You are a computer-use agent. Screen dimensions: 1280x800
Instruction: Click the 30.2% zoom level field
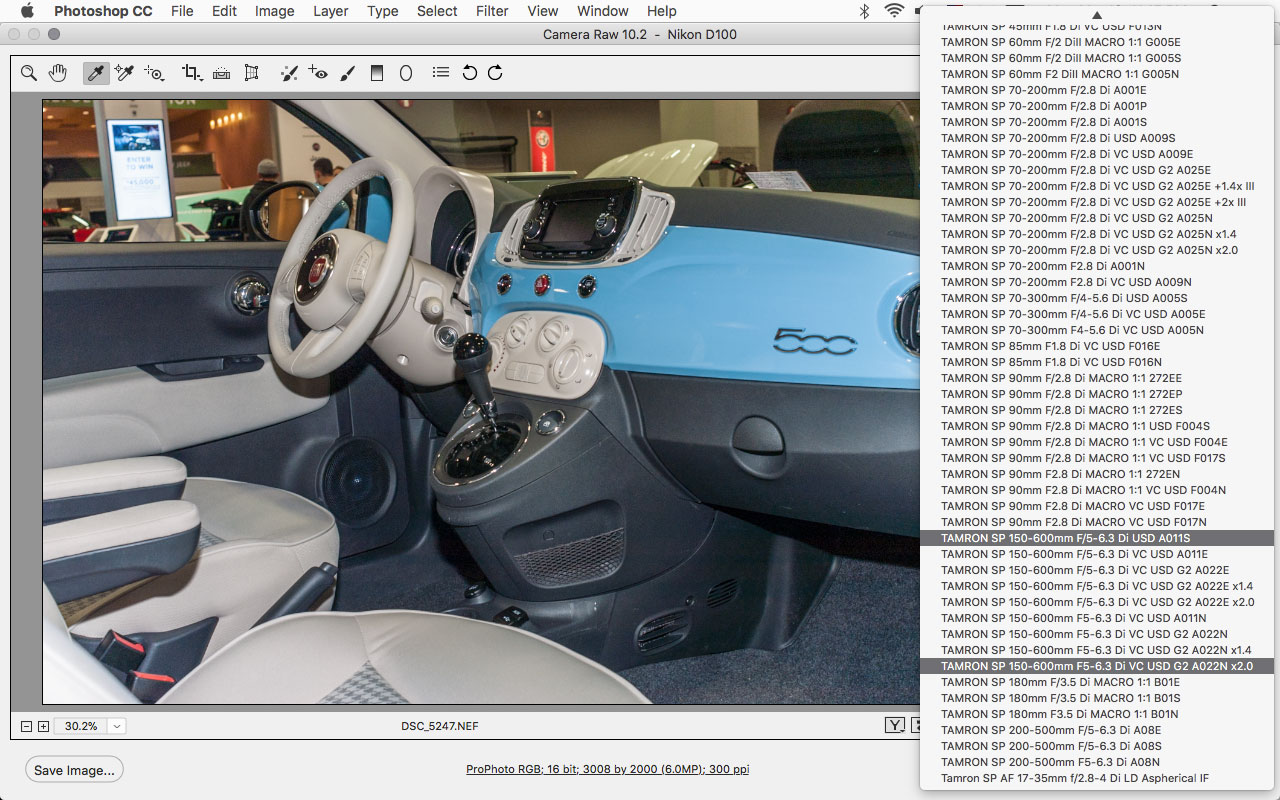[81, 726]
